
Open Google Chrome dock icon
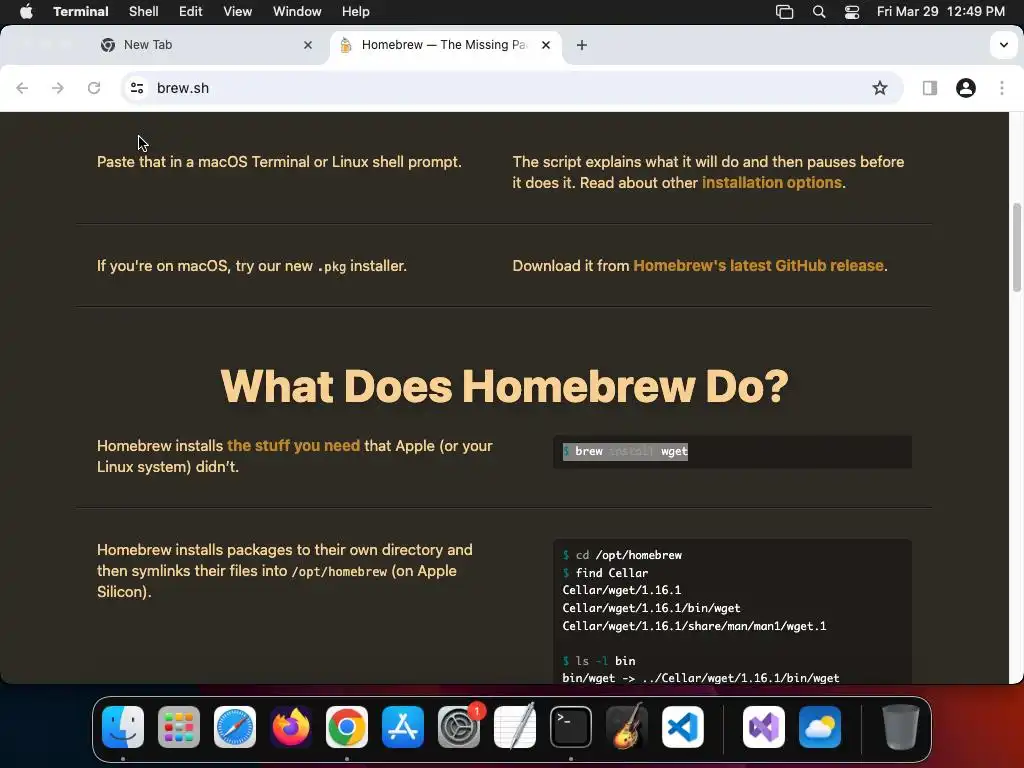click(x=347, y=727)
